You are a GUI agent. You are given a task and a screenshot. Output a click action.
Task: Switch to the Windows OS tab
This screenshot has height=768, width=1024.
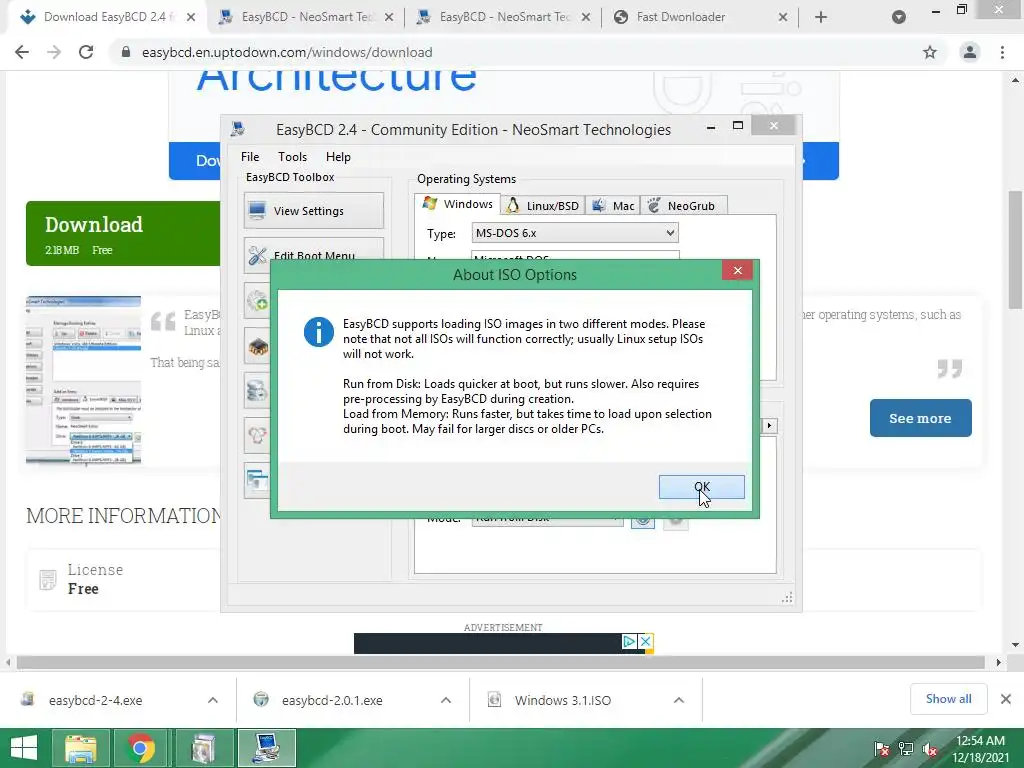point(458,204)
